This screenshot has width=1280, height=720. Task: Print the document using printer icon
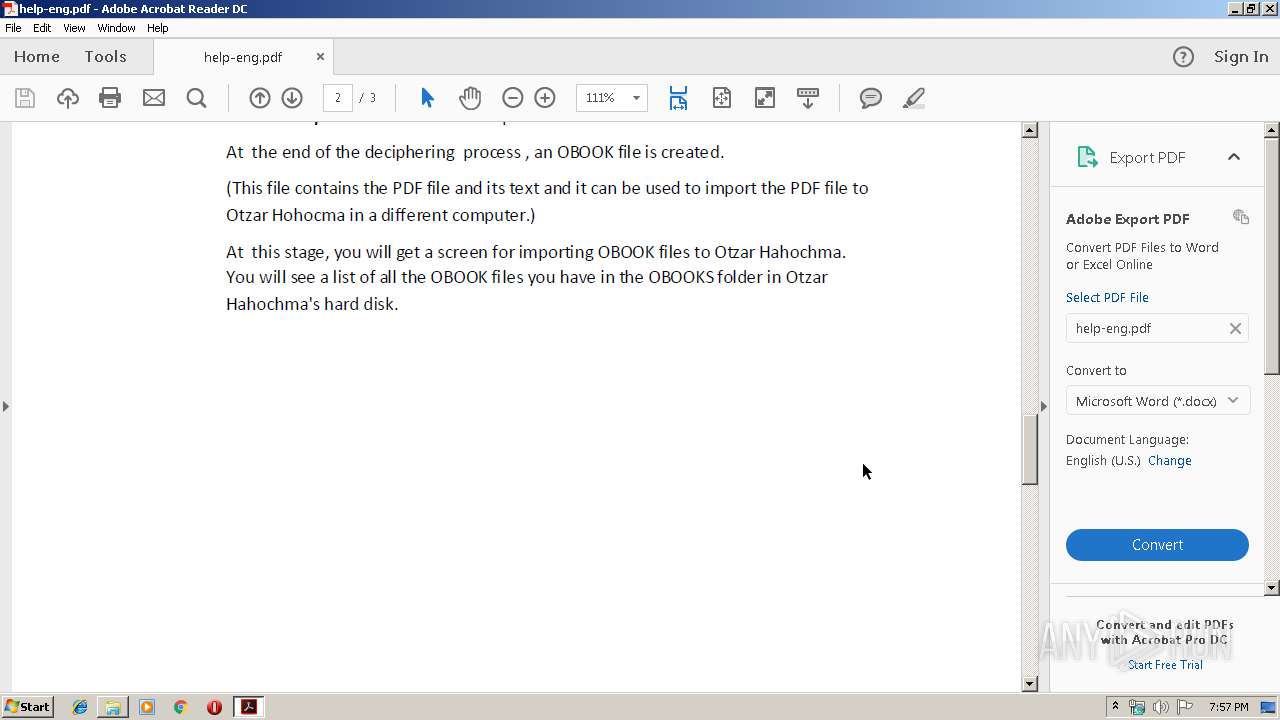click(x=110, y=98)
